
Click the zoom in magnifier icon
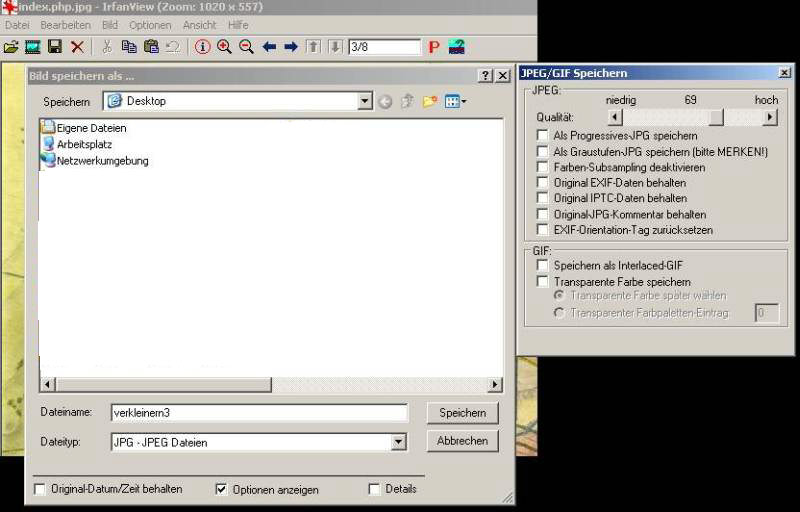(224, 47)
